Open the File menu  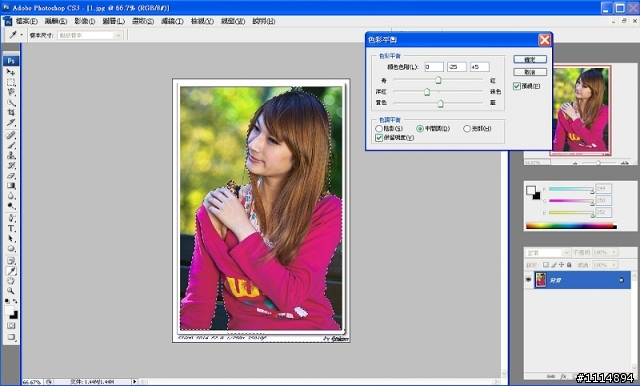[x=27, y=21]
